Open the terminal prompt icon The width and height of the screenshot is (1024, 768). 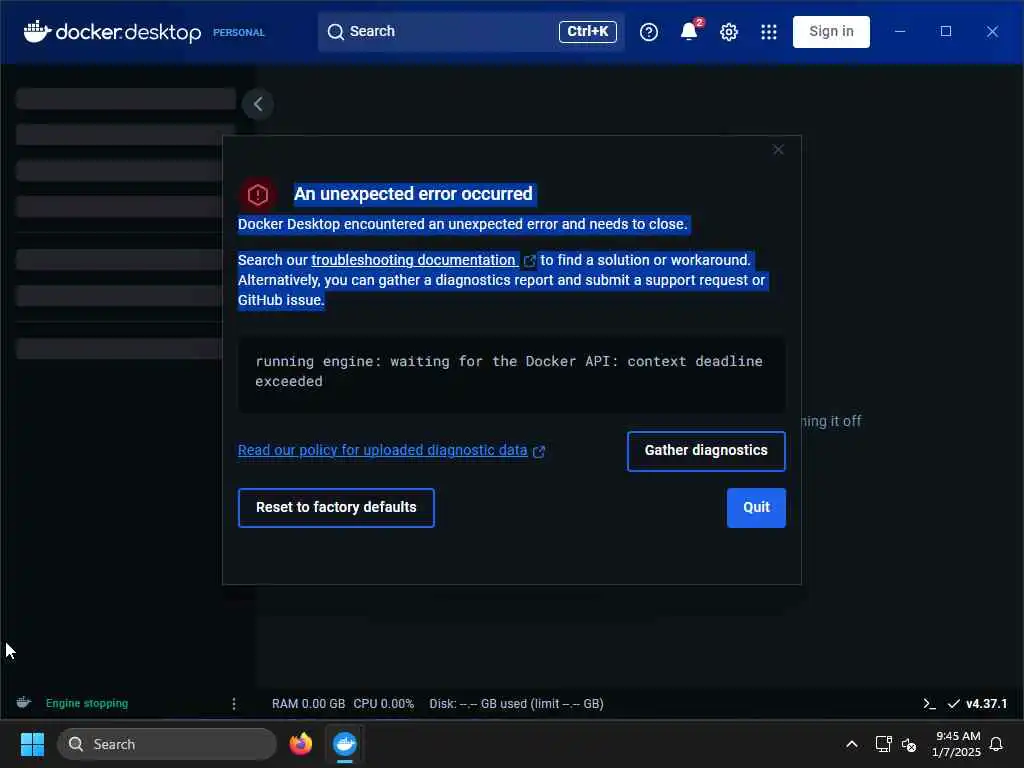pyautogui.click(x=929, y=703)
